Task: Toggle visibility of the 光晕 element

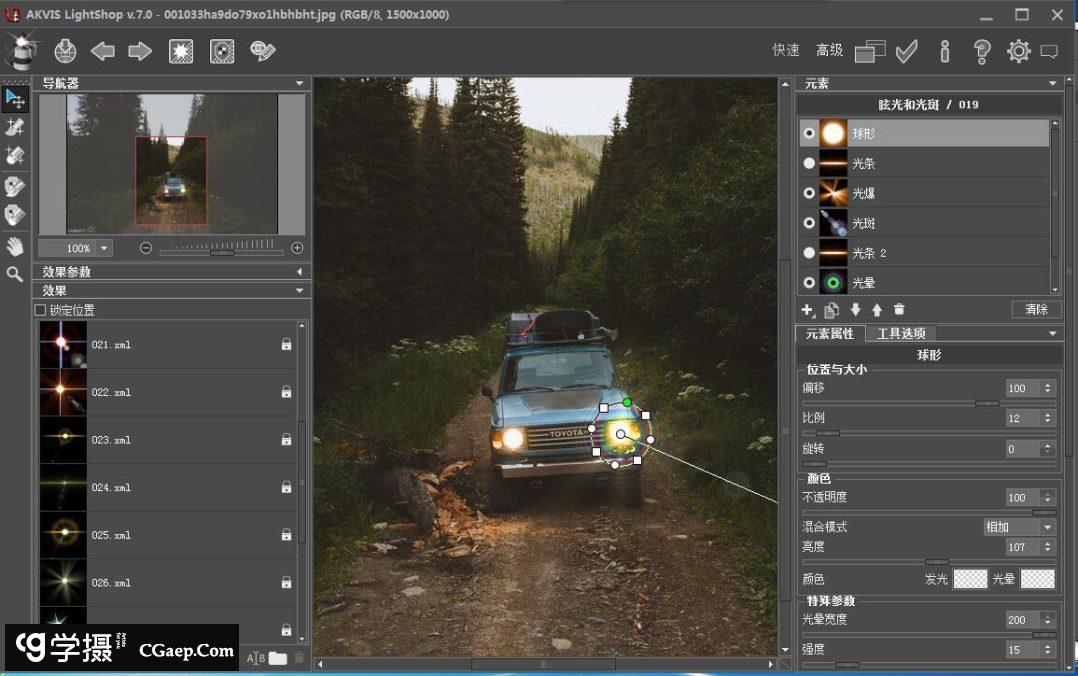Action: tap(809, 283)
